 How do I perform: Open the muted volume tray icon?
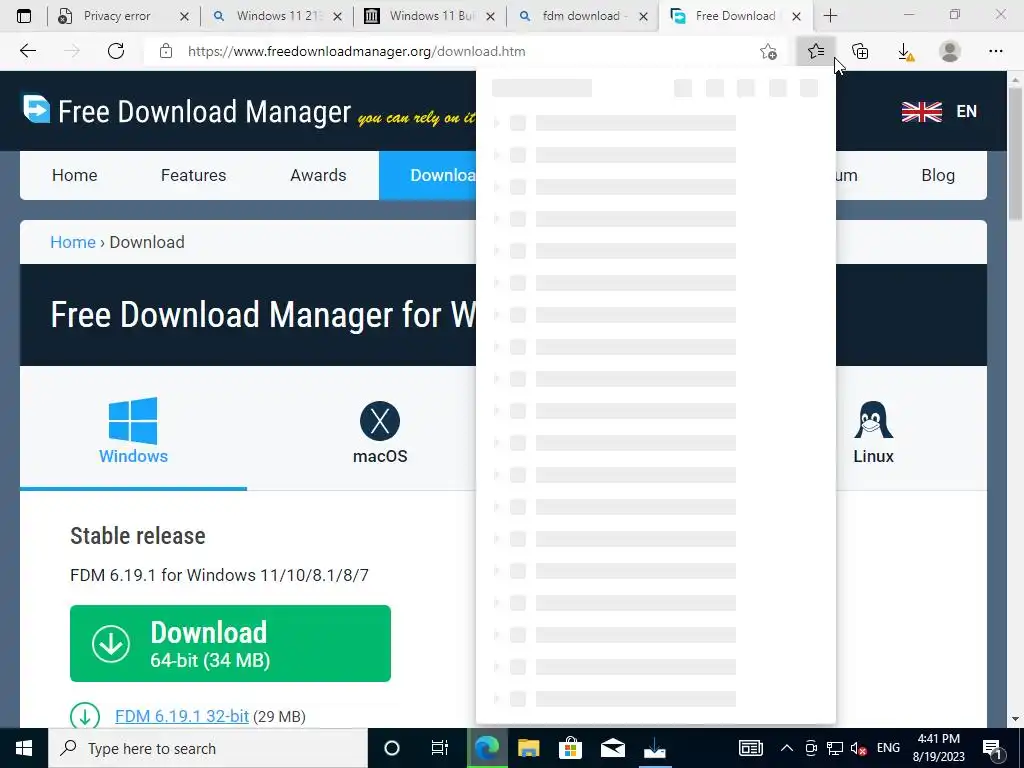[x=859, y=748]
